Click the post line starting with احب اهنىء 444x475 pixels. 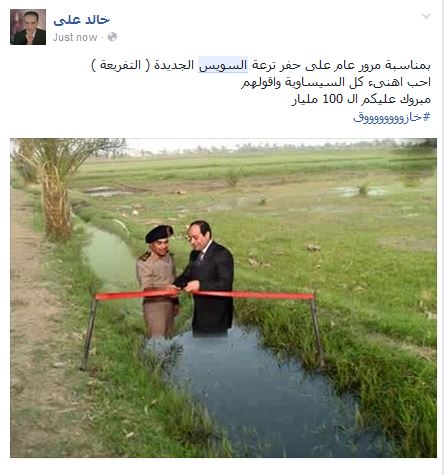tap(336, 82)
